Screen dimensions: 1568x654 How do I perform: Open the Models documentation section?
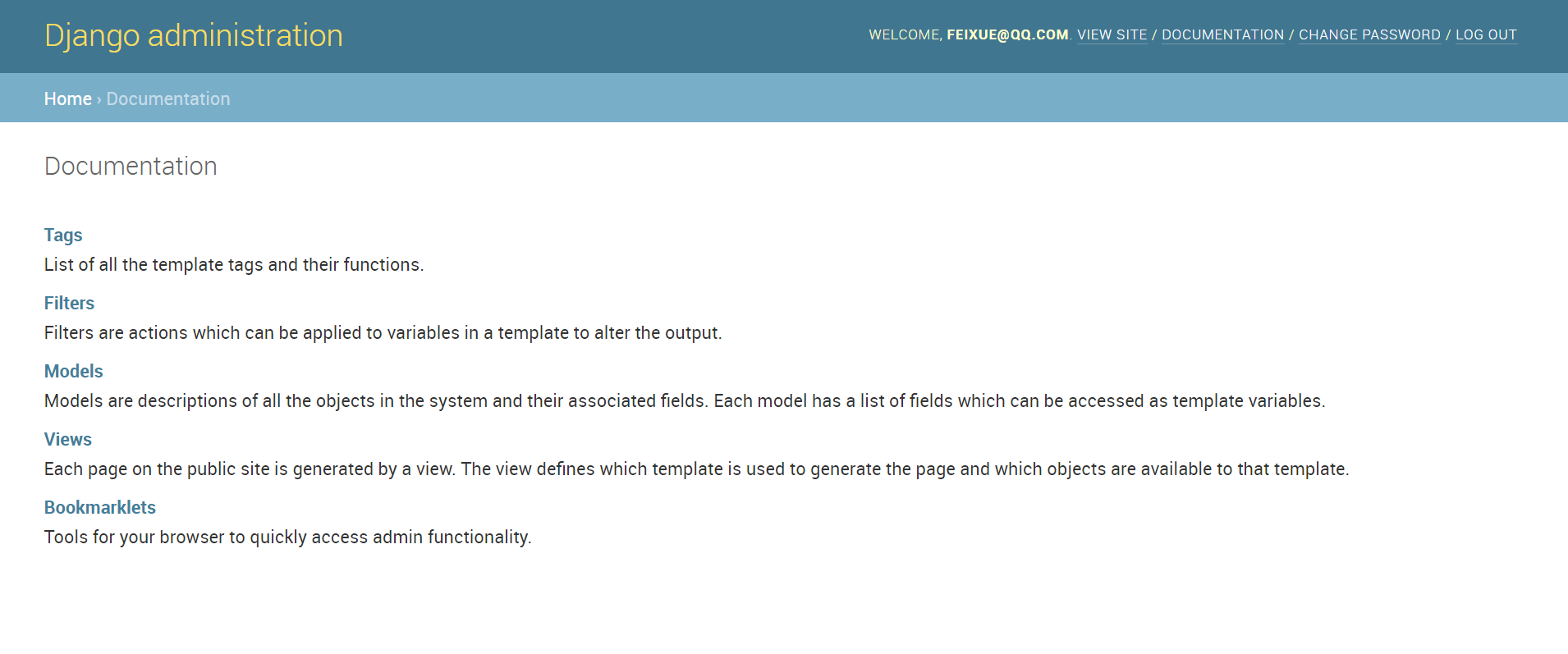pyautogui.click(x=74, y=371)
